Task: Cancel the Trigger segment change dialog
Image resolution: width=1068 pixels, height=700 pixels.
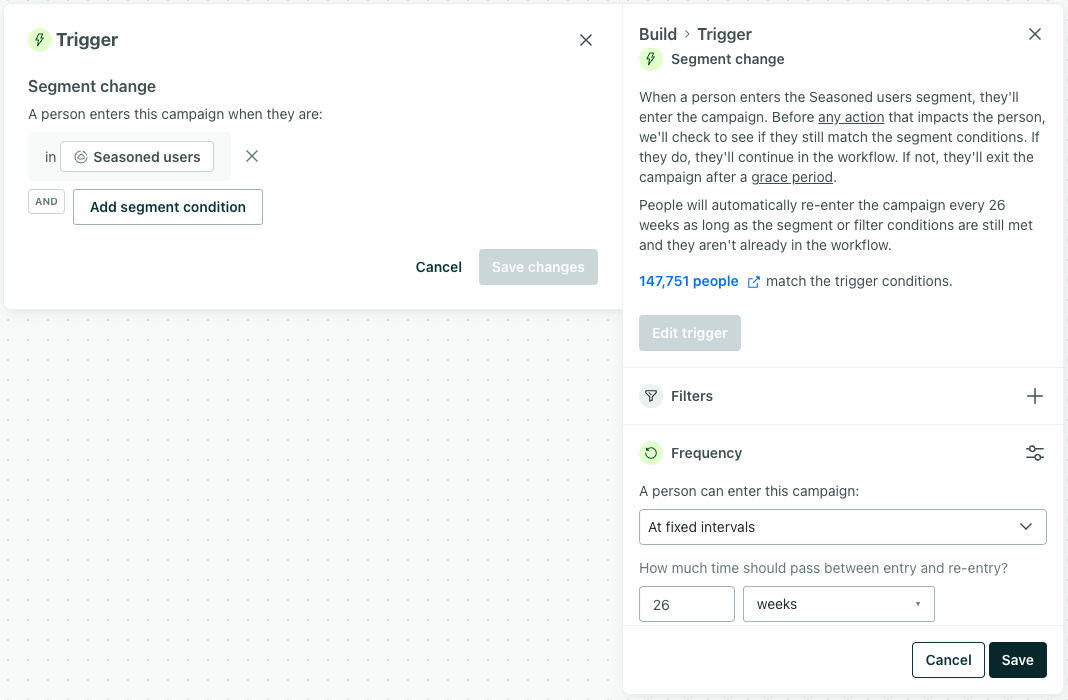Action: point(439,267)
